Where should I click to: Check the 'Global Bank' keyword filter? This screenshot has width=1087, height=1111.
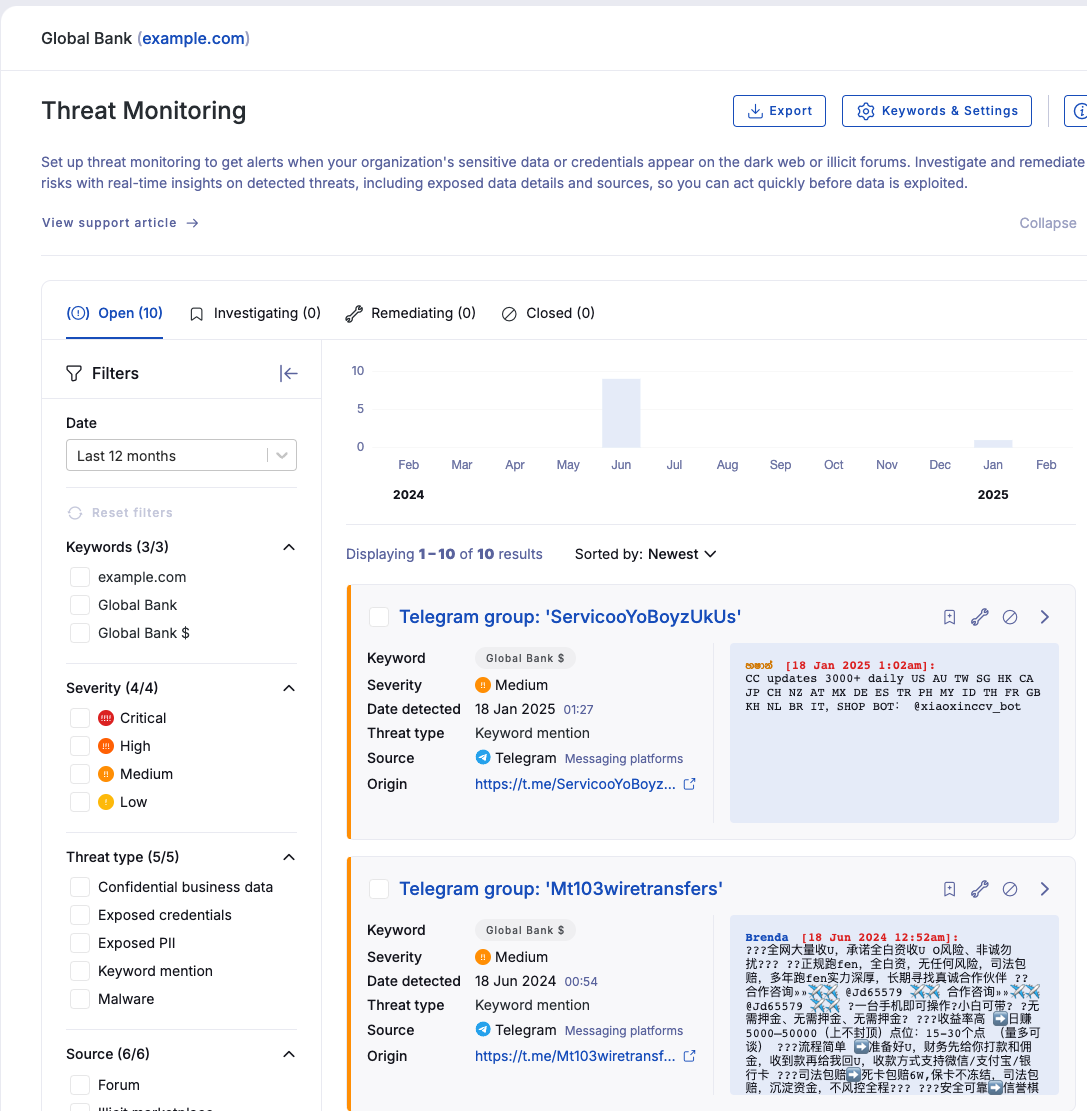coord(80,604)
